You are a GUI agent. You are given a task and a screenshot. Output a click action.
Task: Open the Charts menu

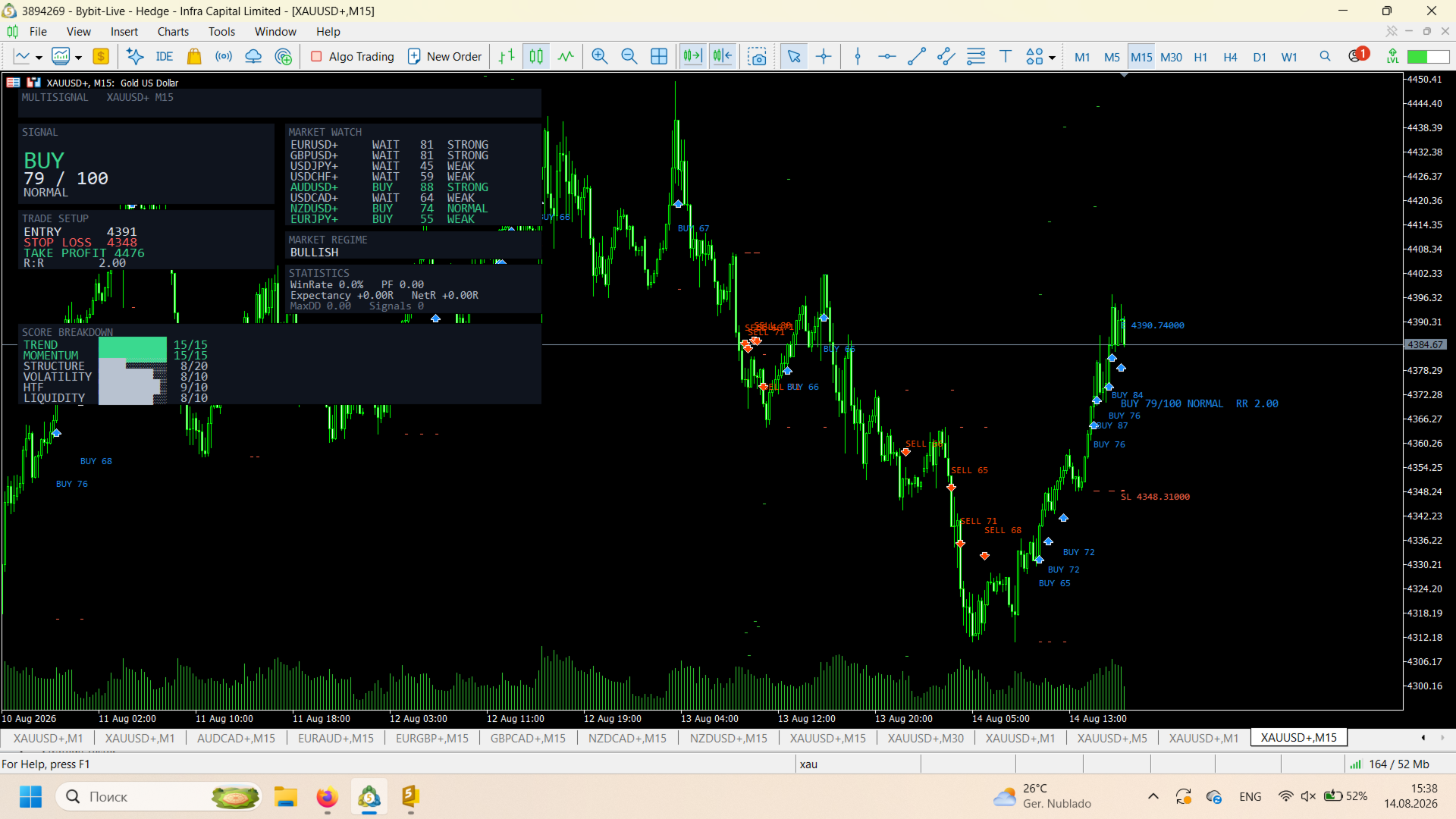click(x=173, y=32)
